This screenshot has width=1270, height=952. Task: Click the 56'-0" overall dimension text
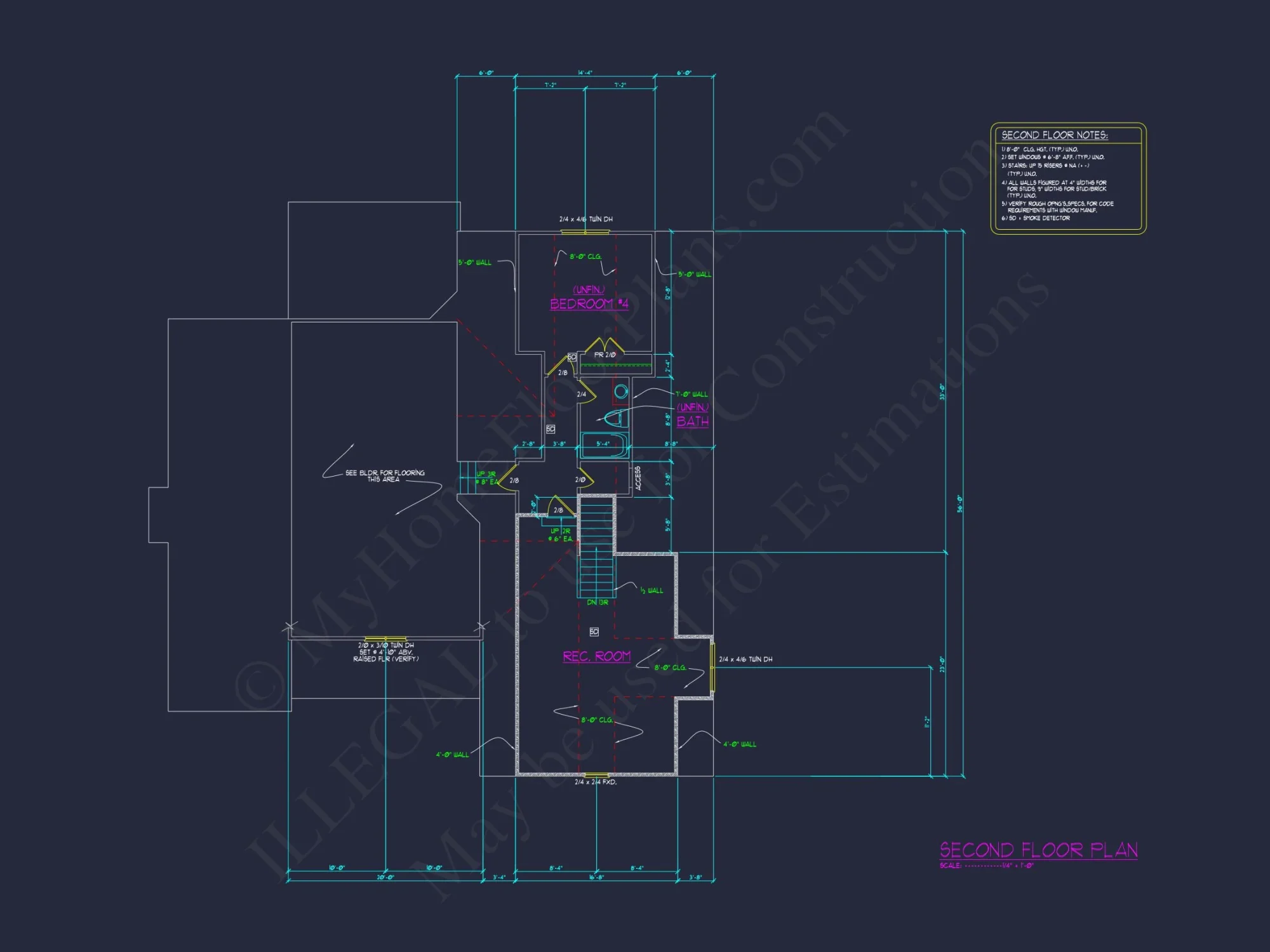coord(959,504)
